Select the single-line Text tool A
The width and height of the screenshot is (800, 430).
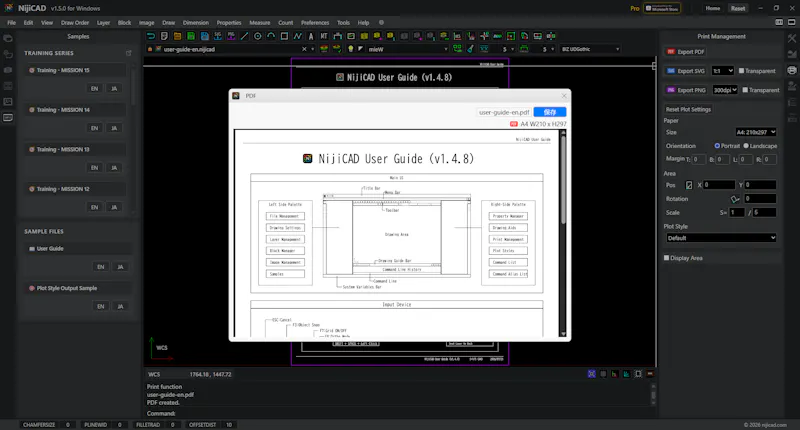tap(311, 36)
